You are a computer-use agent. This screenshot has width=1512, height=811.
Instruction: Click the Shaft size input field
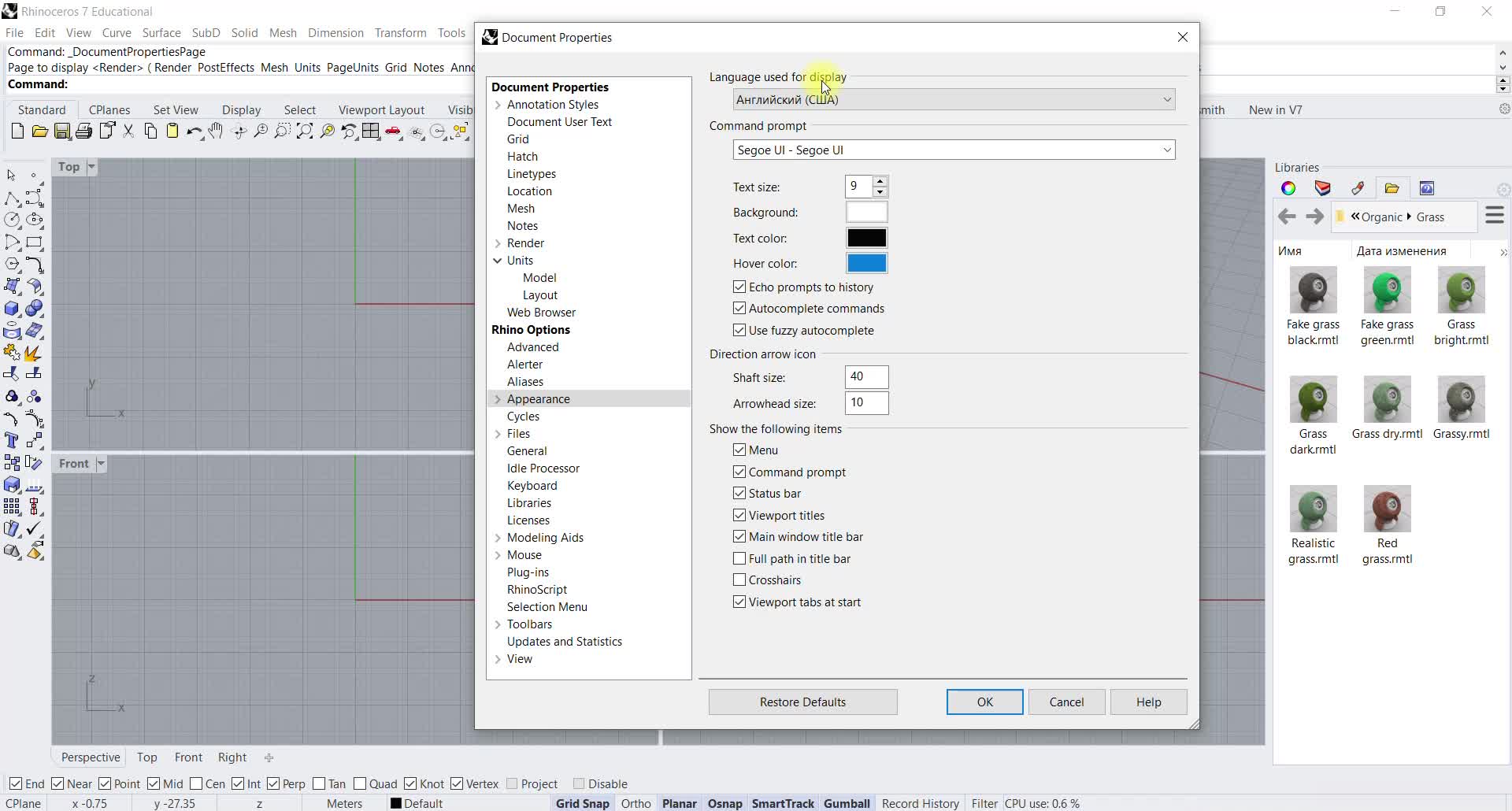(x=866, y=376)
